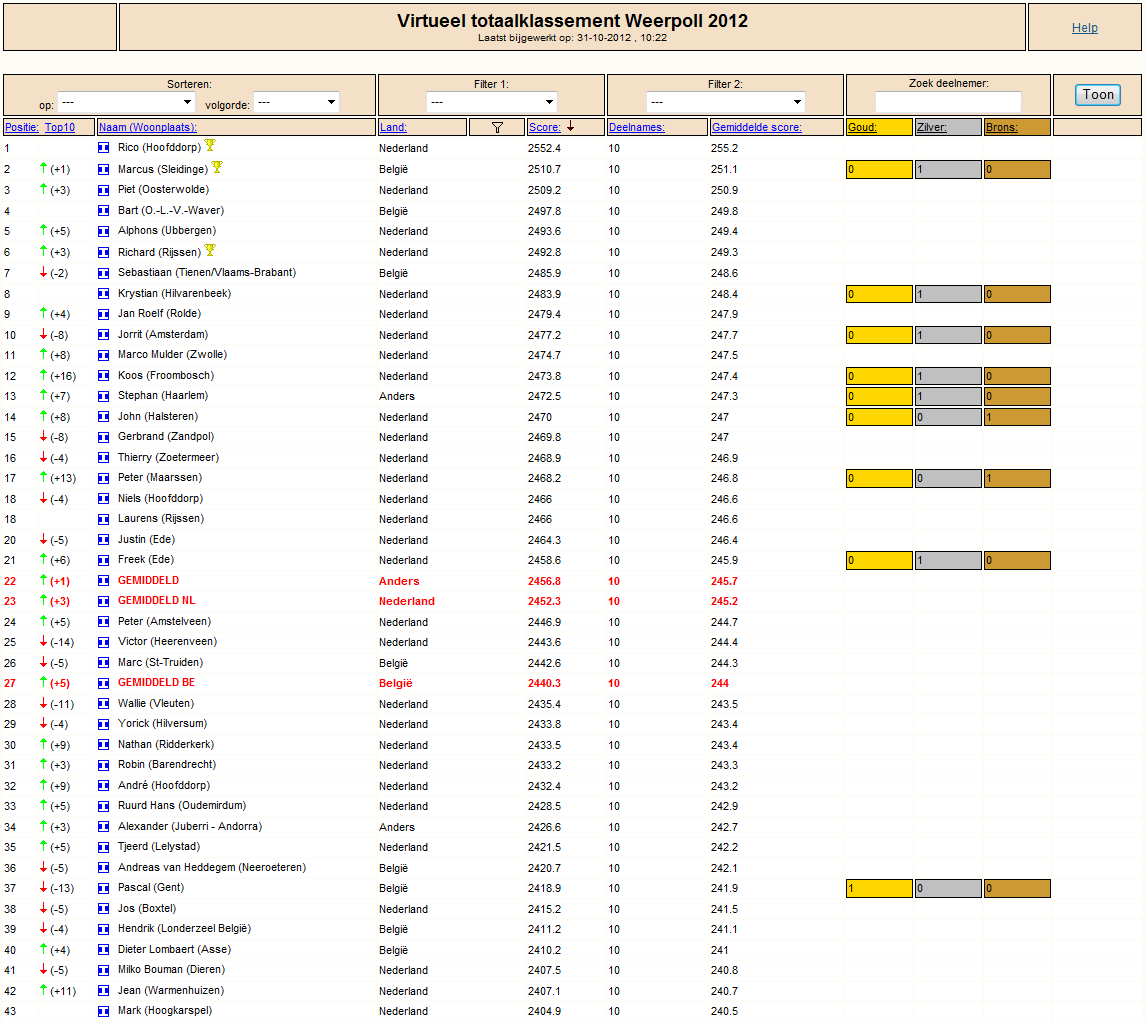Select the Top10 header link
Image resolution: width=1146 pixels, height=1022 pixels.
(60, 127)
